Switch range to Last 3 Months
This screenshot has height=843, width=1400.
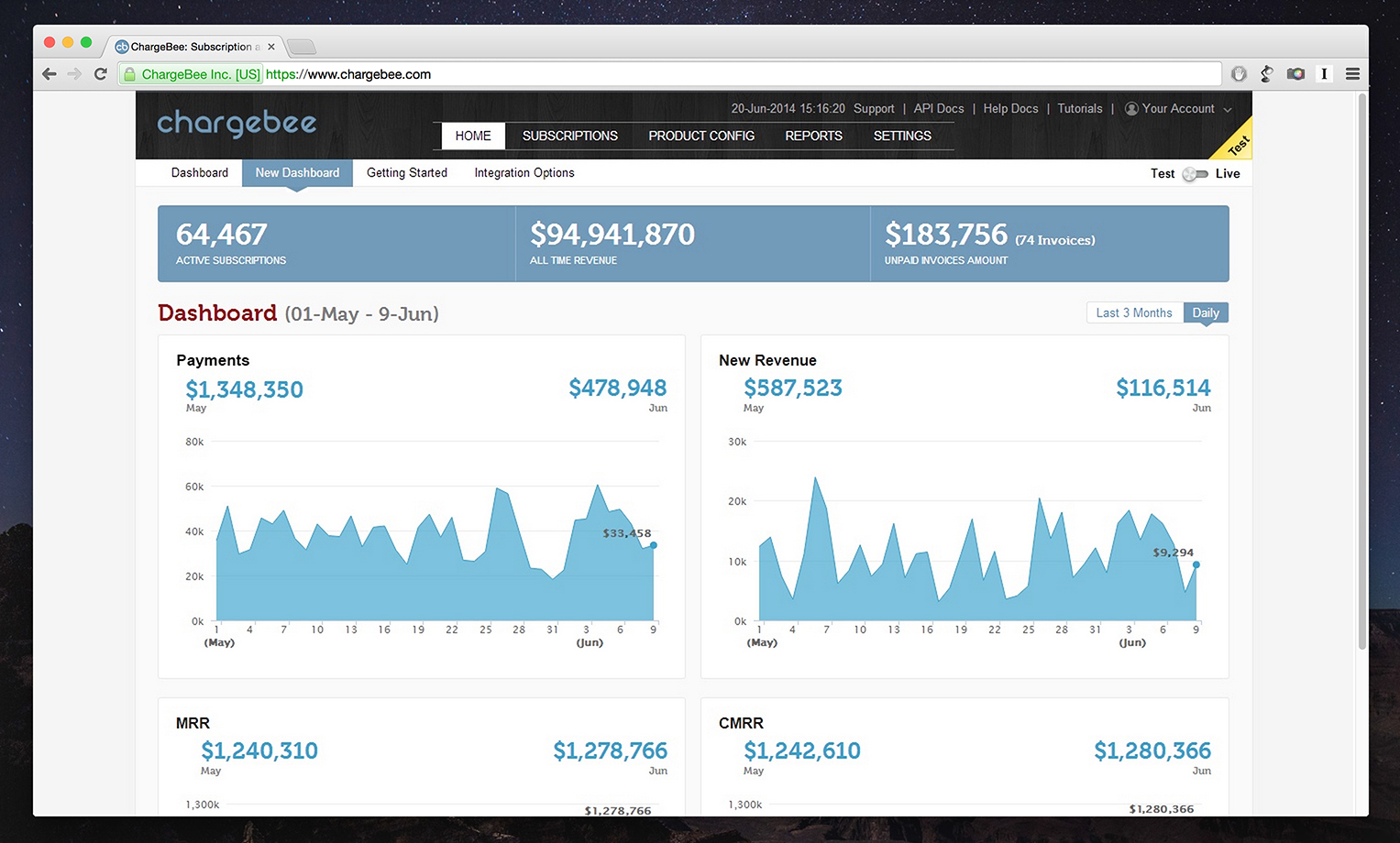click(1134, 312)
